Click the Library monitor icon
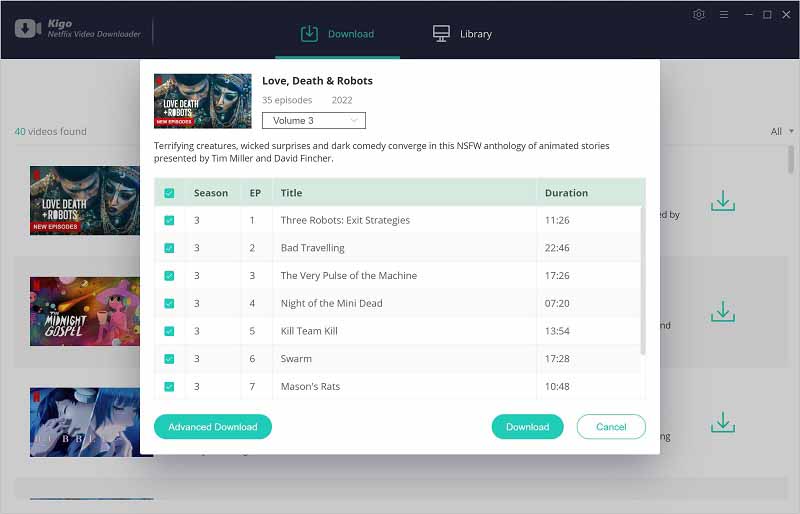 tap(441, 34)
